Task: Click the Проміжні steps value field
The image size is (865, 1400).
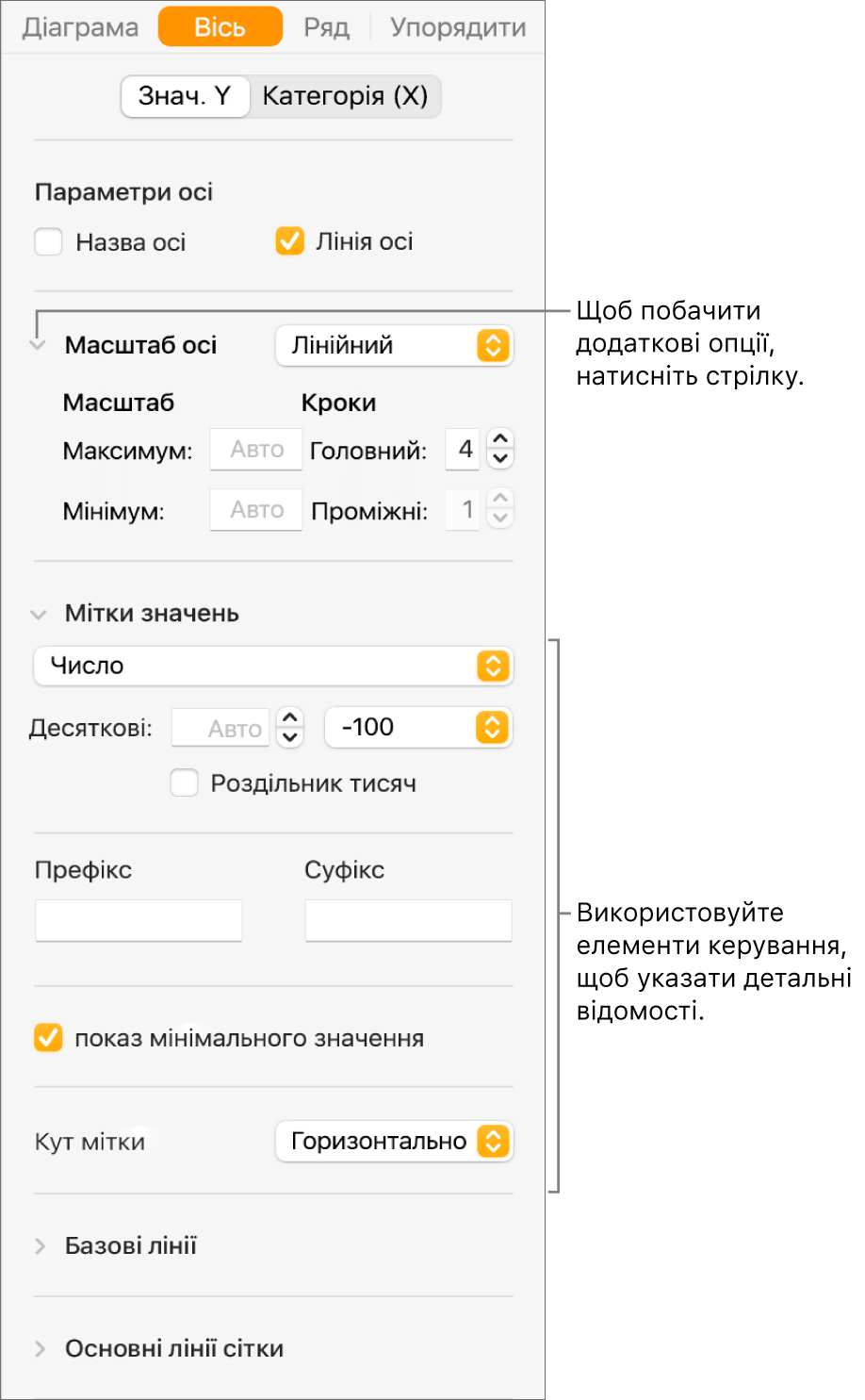Action: tap(463, 510)
